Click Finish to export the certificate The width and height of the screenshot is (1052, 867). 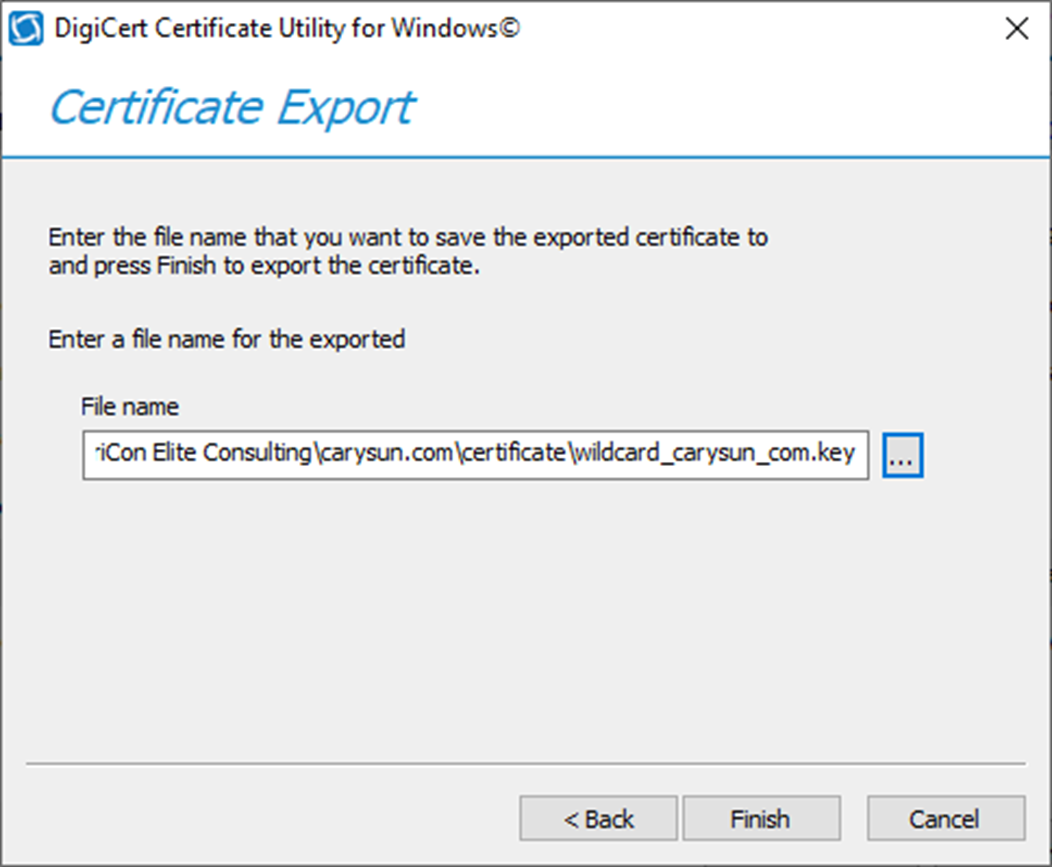tap(761, 818)
